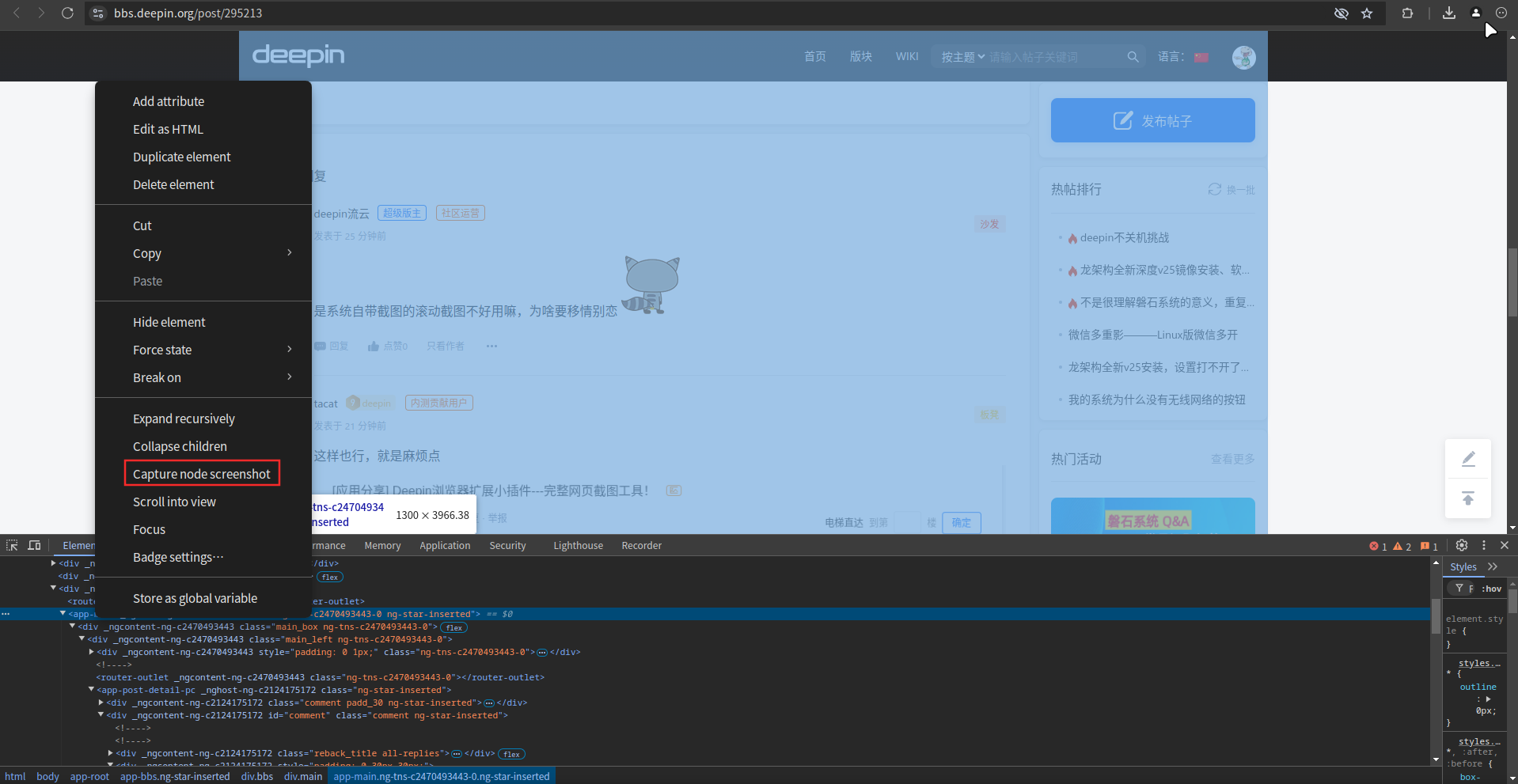1518x784 pixels.
Task: Click the blue 发布帖子 post button
Action: (1152, 120)
